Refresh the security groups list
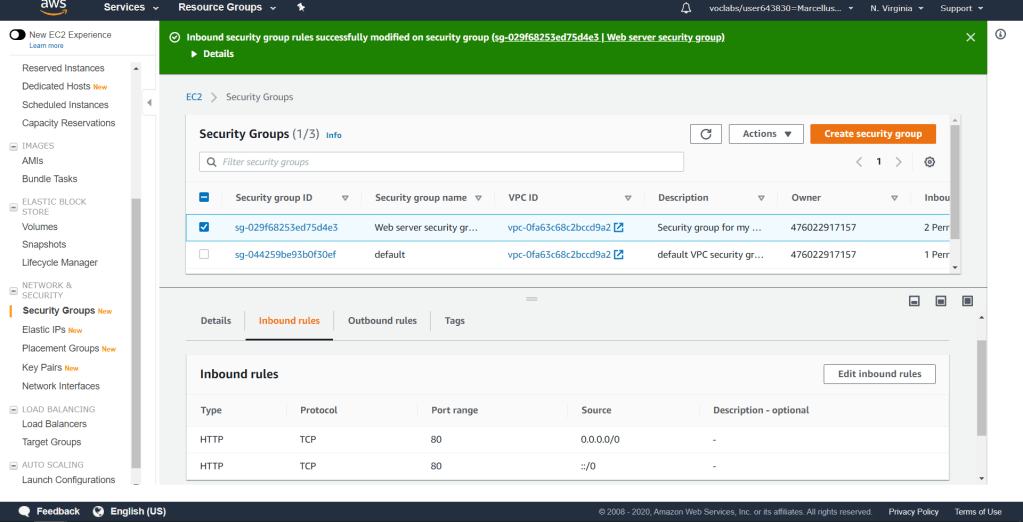1023x522 pixels. [705, 134]
